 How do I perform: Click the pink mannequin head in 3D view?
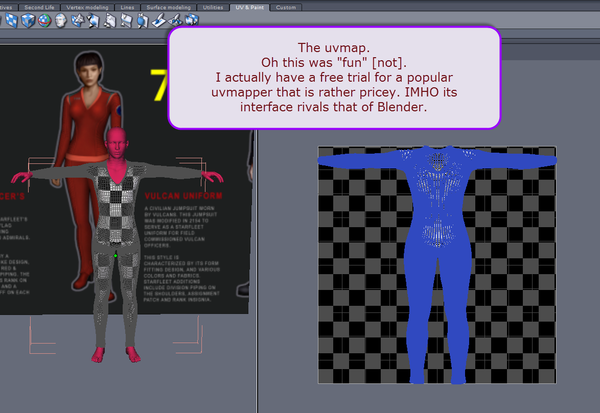coord(116,142)
